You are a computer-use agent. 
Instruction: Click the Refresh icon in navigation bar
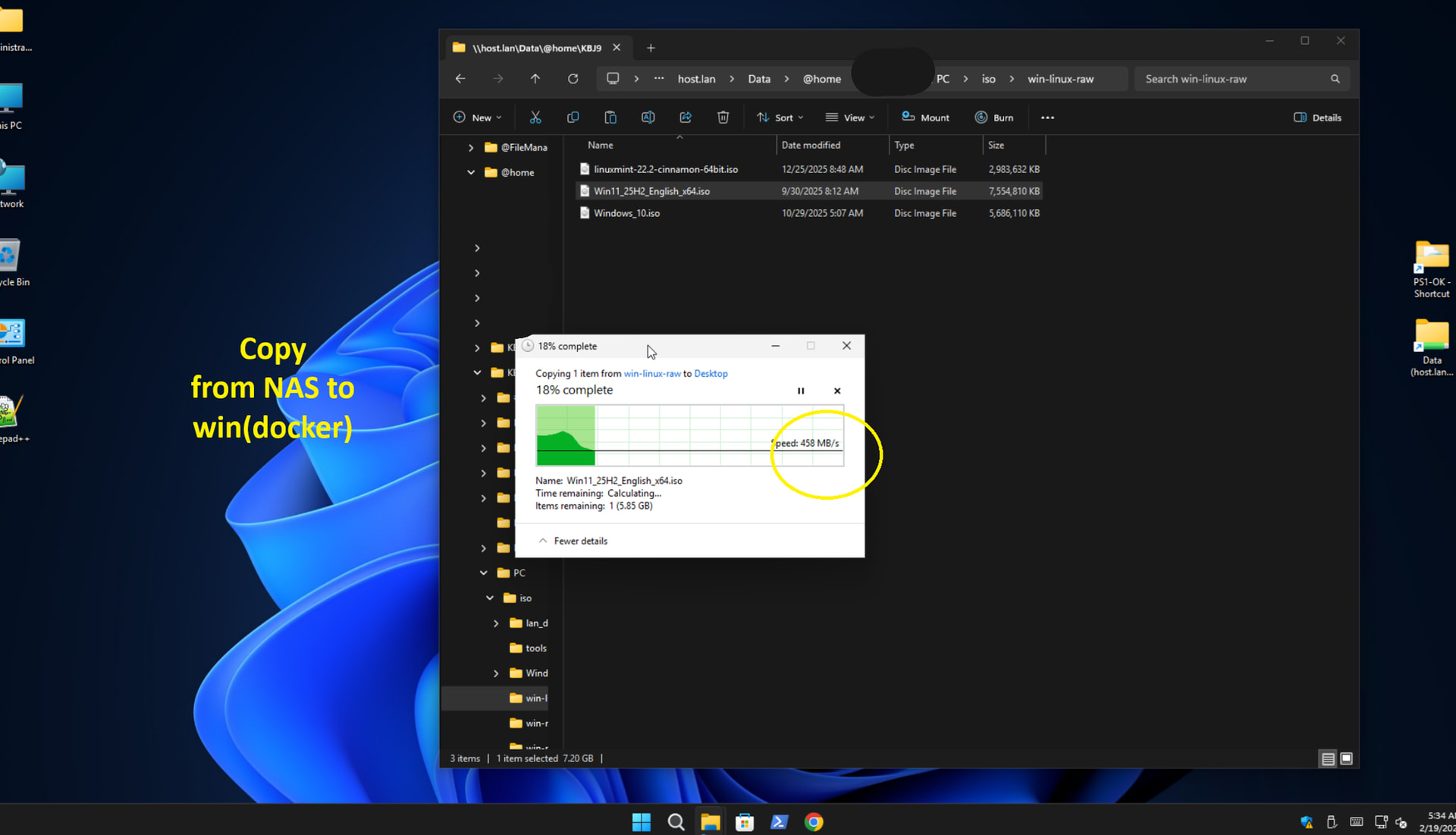point(573,79)
